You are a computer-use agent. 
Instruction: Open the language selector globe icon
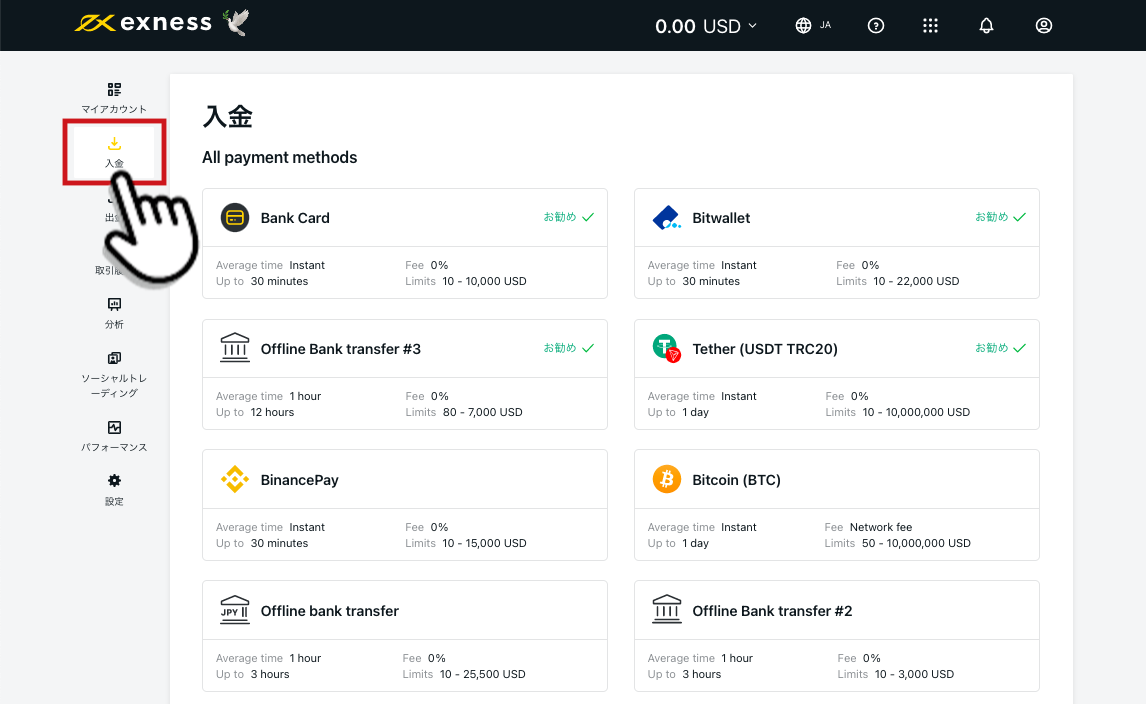[x=803, y=26]
